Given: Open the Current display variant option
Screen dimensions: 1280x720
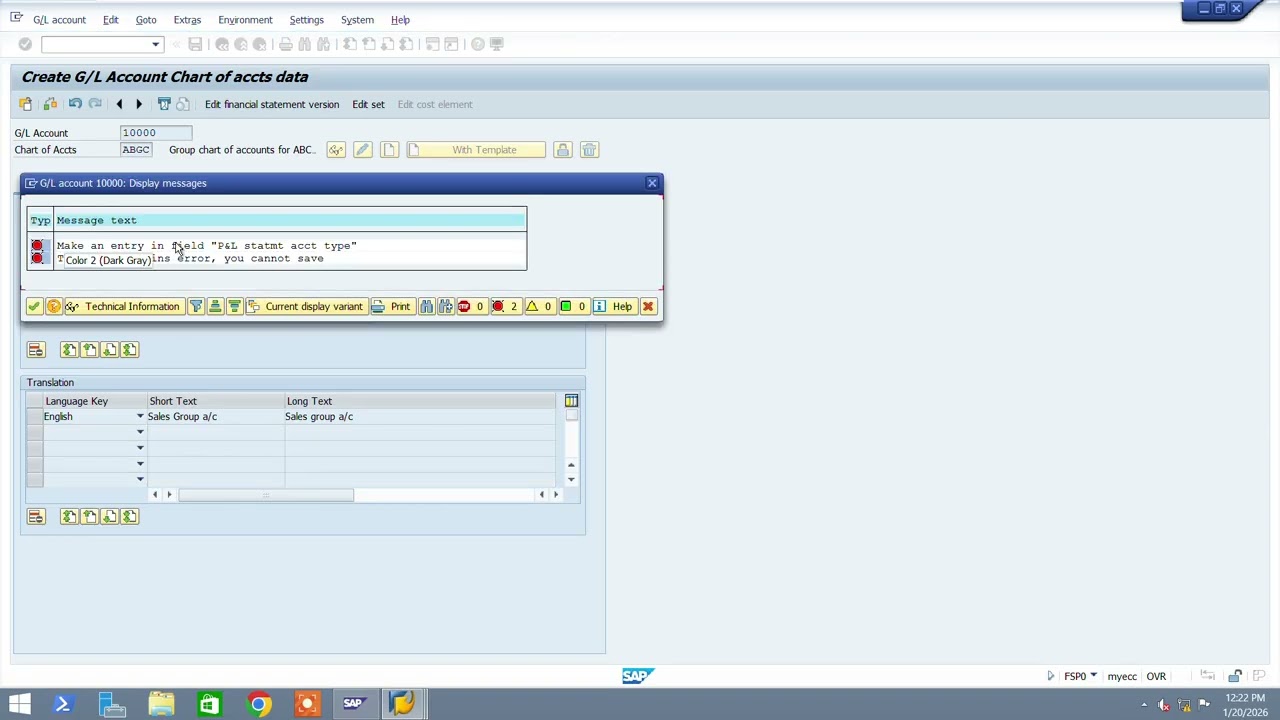Looking at the screenshot, I should 305,307.
